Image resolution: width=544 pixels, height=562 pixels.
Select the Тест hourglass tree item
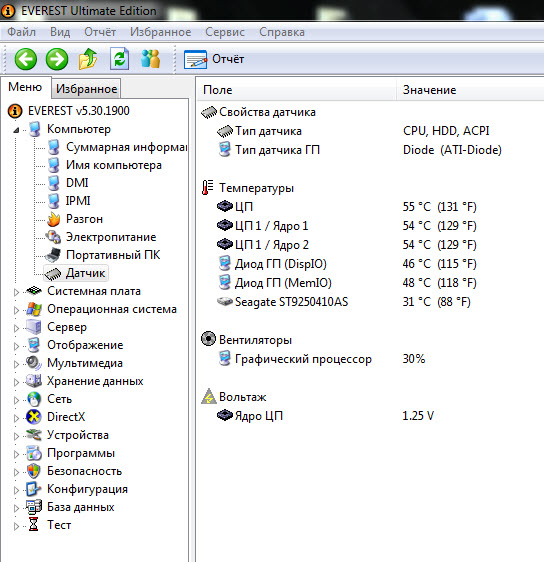[49, 525]
